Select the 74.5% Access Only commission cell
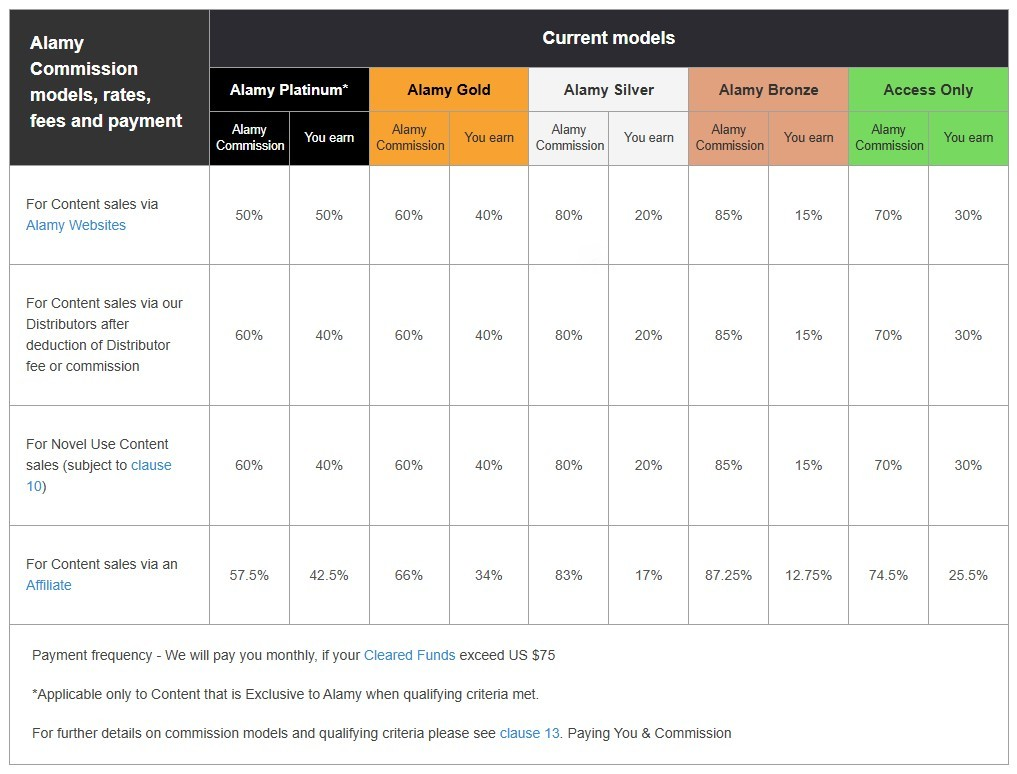Viewport: 1017px width, 774px height. (x=889, y=575)
